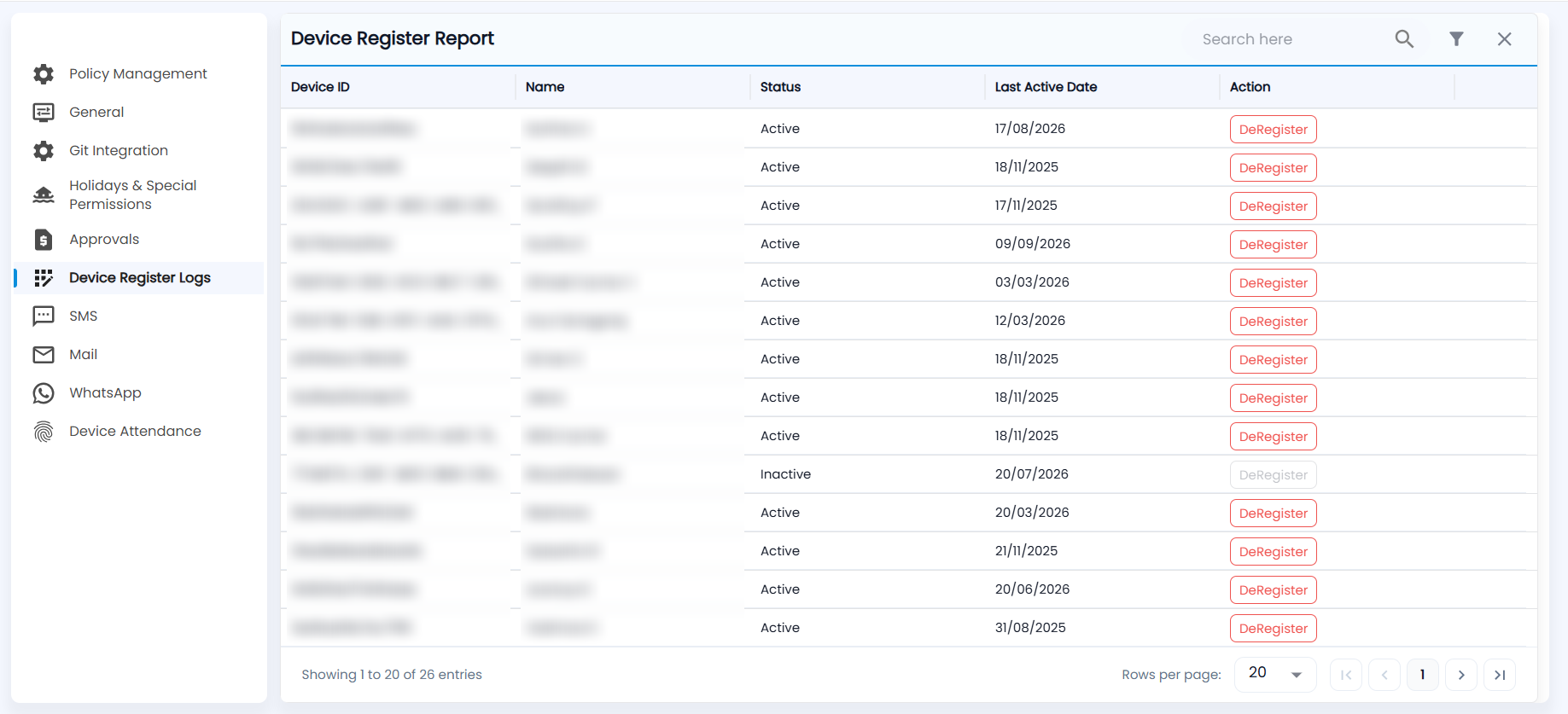Click the Status column header
Image resolution: width=1568 pixels, height=714 pixels.
(x=780, y=87)
